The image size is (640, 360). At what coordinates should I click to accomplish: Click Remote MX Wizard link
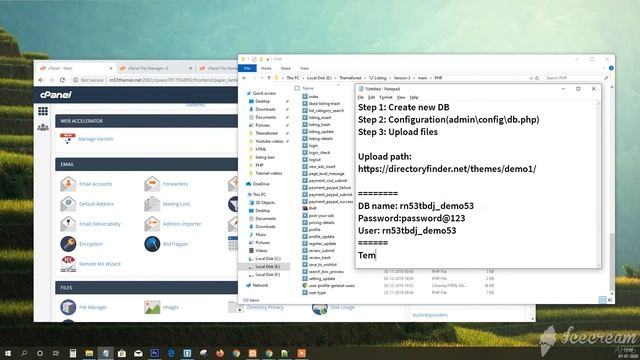click(x=100, y=264)
